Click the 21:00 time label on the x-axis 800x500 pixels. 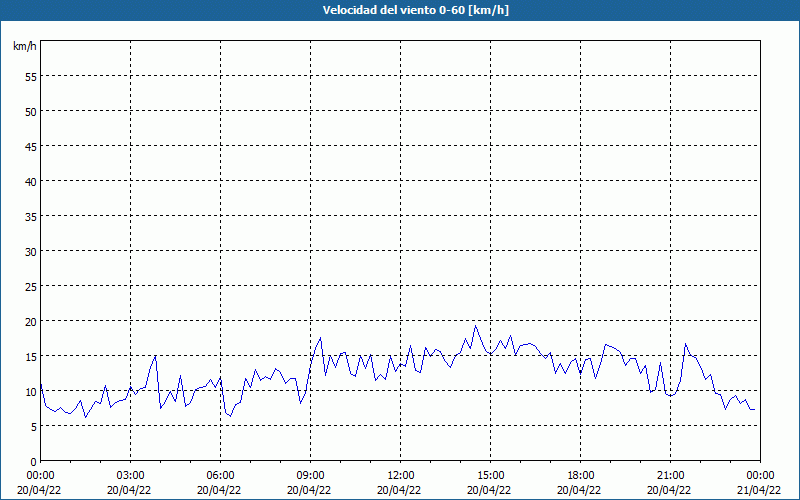click(x=670, y=476)
